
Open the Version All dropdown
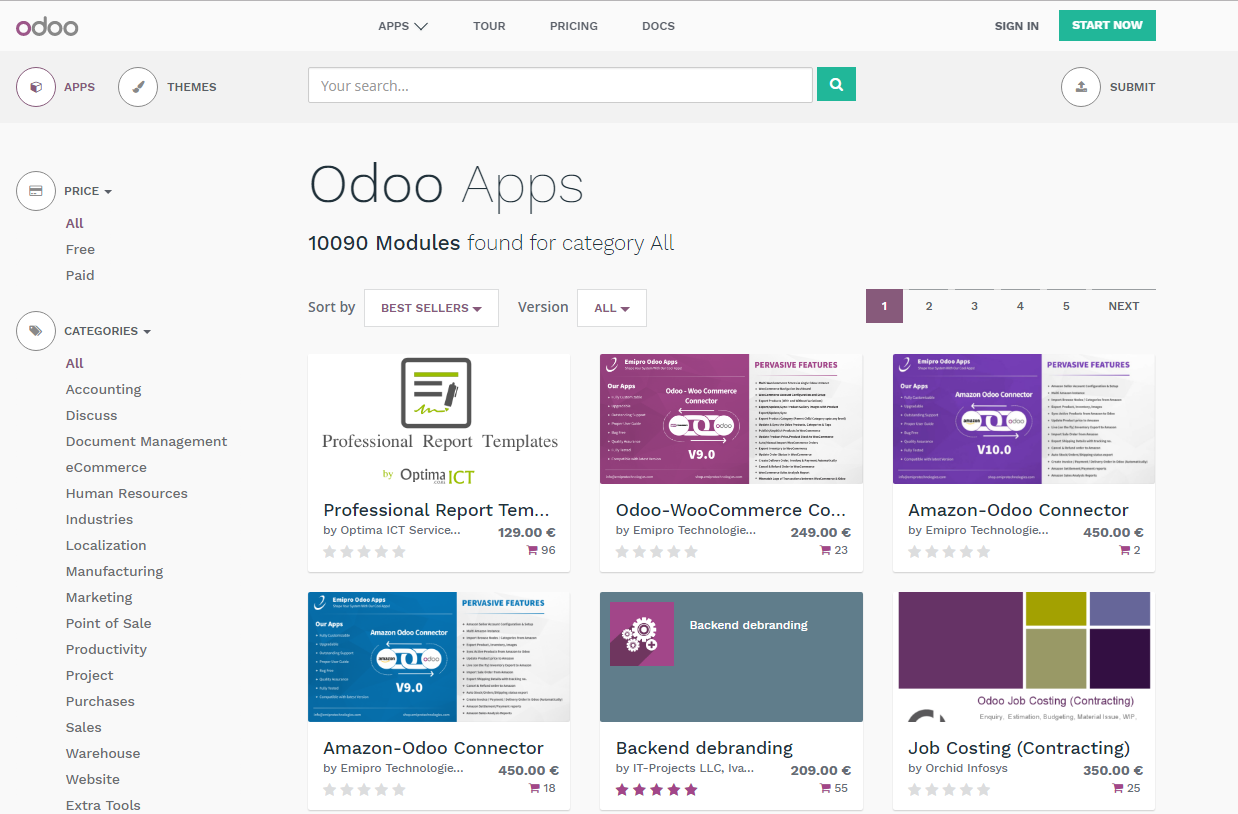(x=612, y=308)
